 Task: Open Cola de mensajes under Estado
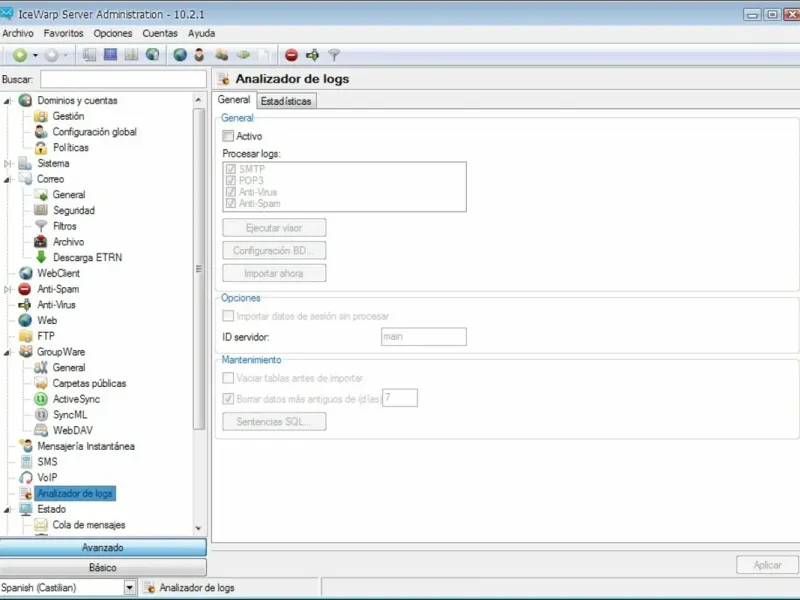coord(89,525)
